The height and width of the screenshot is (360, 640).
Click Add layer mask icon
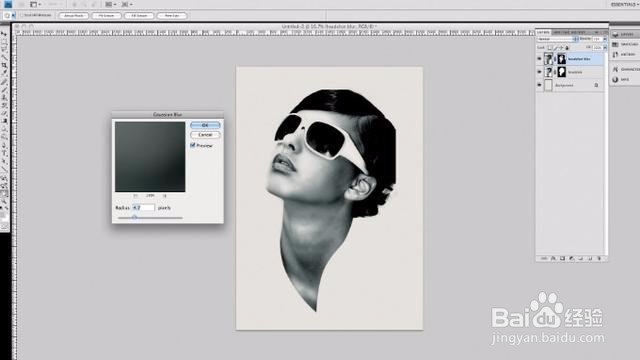point(562,258)
